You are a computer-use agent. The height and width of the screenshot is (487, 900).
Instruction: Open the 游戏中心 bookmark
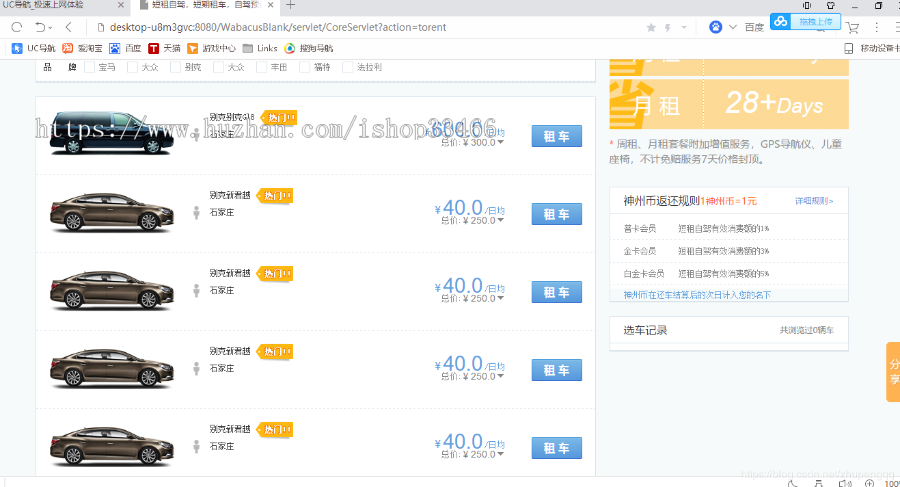211,48
